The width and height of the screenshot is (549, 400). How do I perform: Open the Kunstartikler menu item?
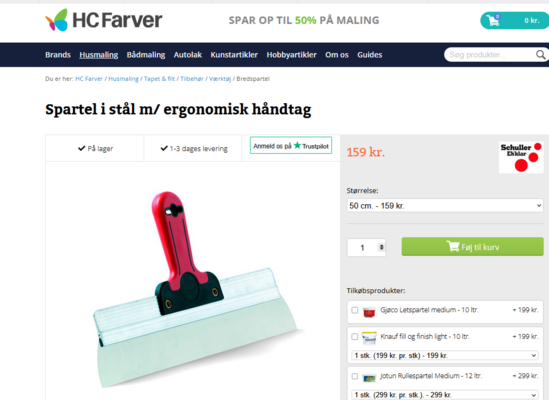pyautogui.click(x=234, y=55)
